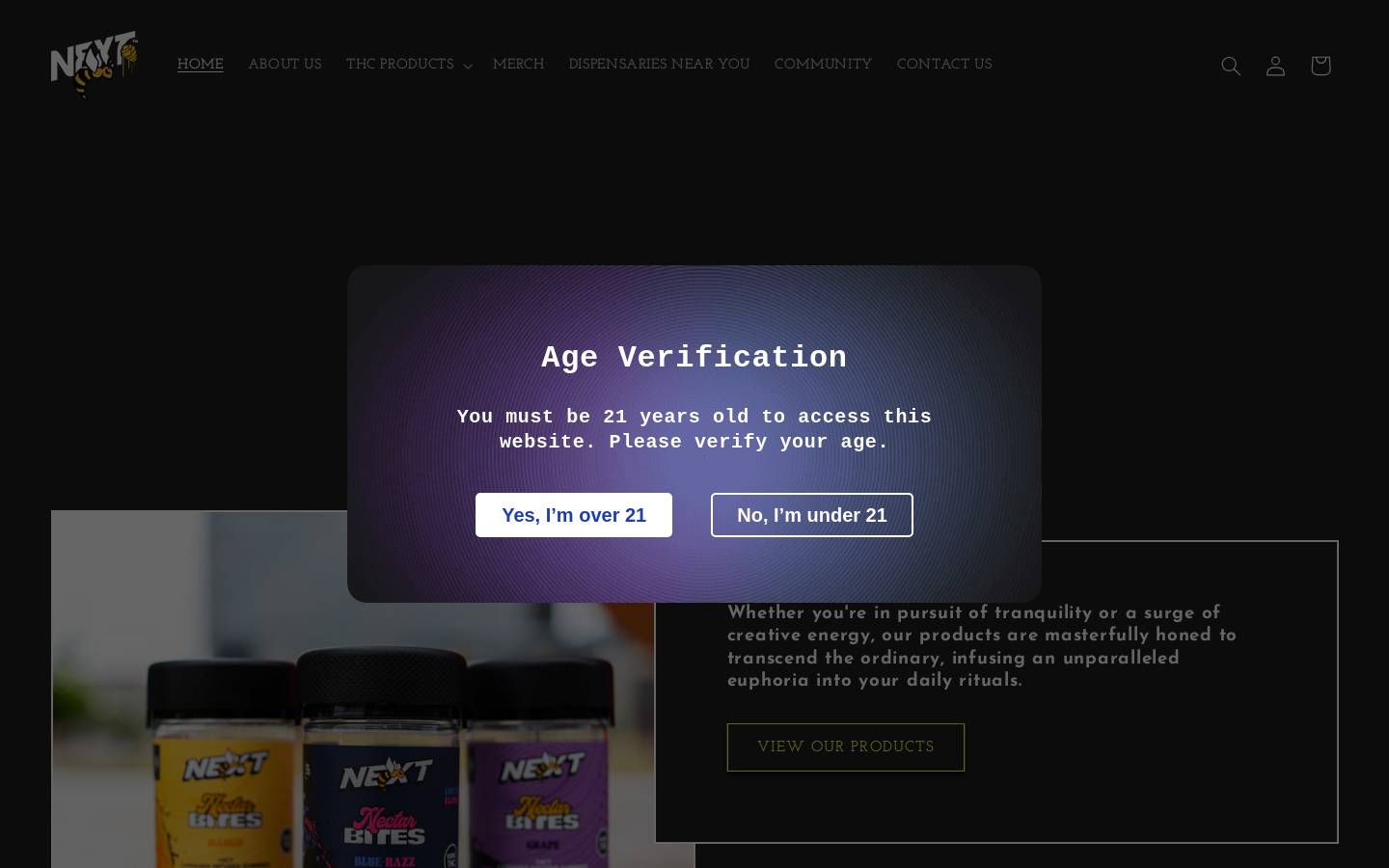1389x868 pixels.
Task: Click the View Our Products button
Action: coord(846,747)
